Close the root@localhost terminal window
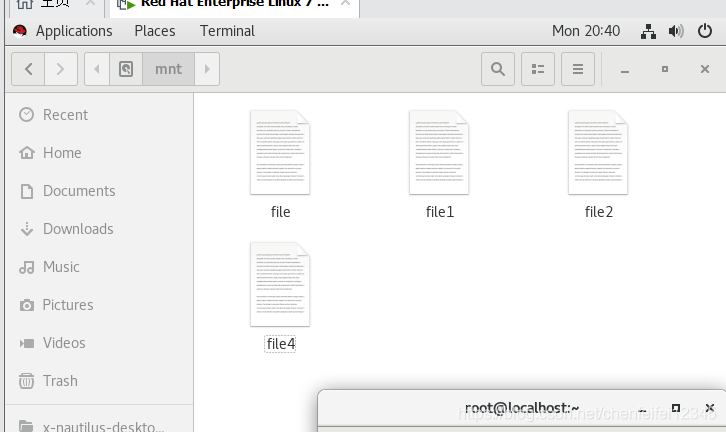This screenshot has width=726, height=432. (x=709, y=408)
